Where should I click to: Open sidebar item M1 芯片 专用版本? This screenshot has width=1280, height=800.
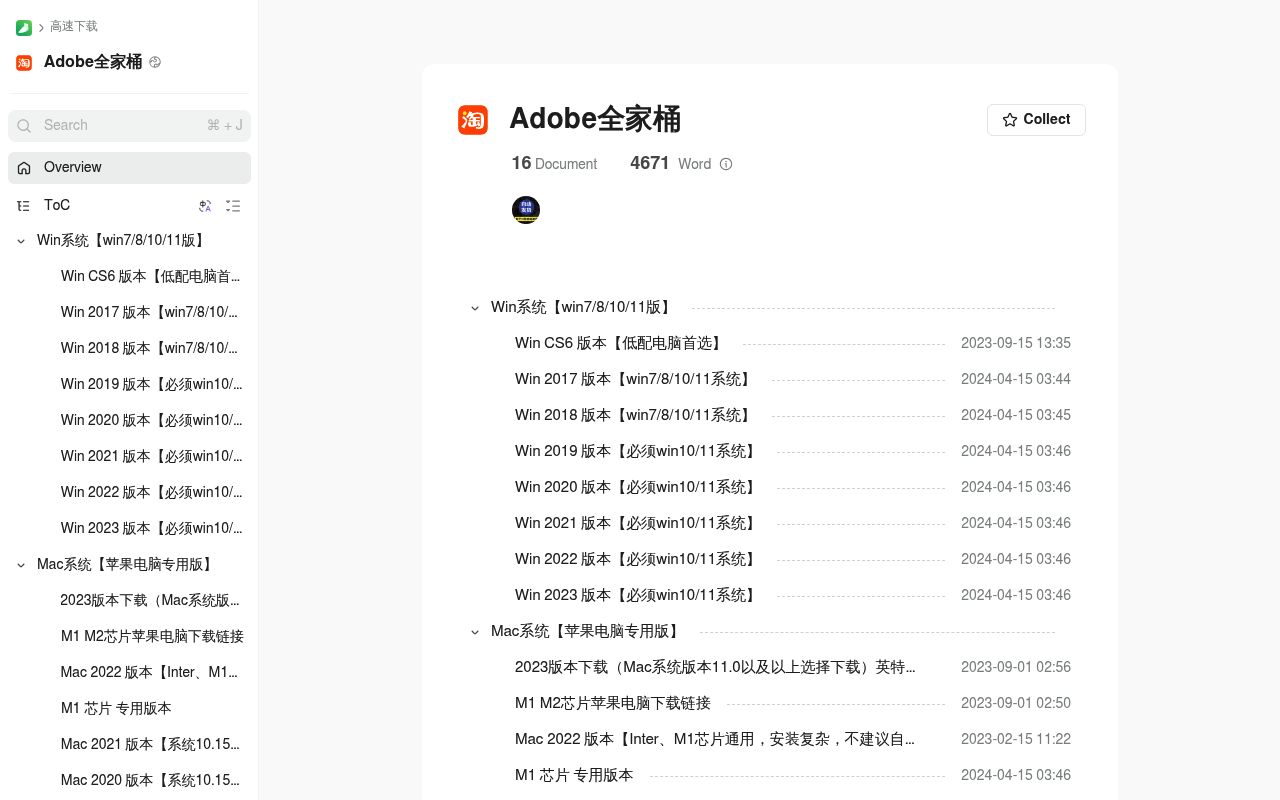116,708
